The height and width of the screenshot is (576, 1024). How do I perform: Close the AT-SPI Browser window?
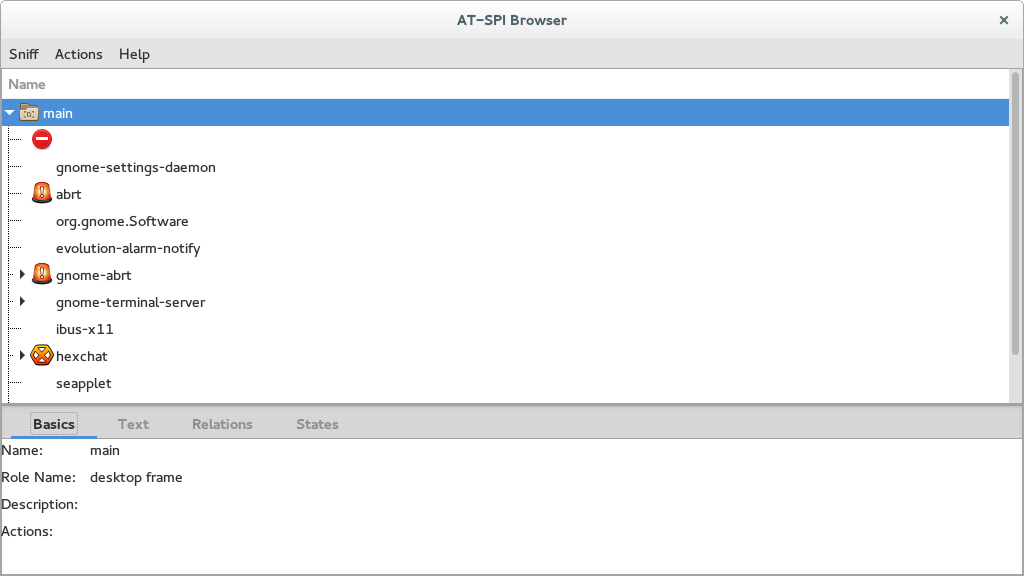[1004, 20]
